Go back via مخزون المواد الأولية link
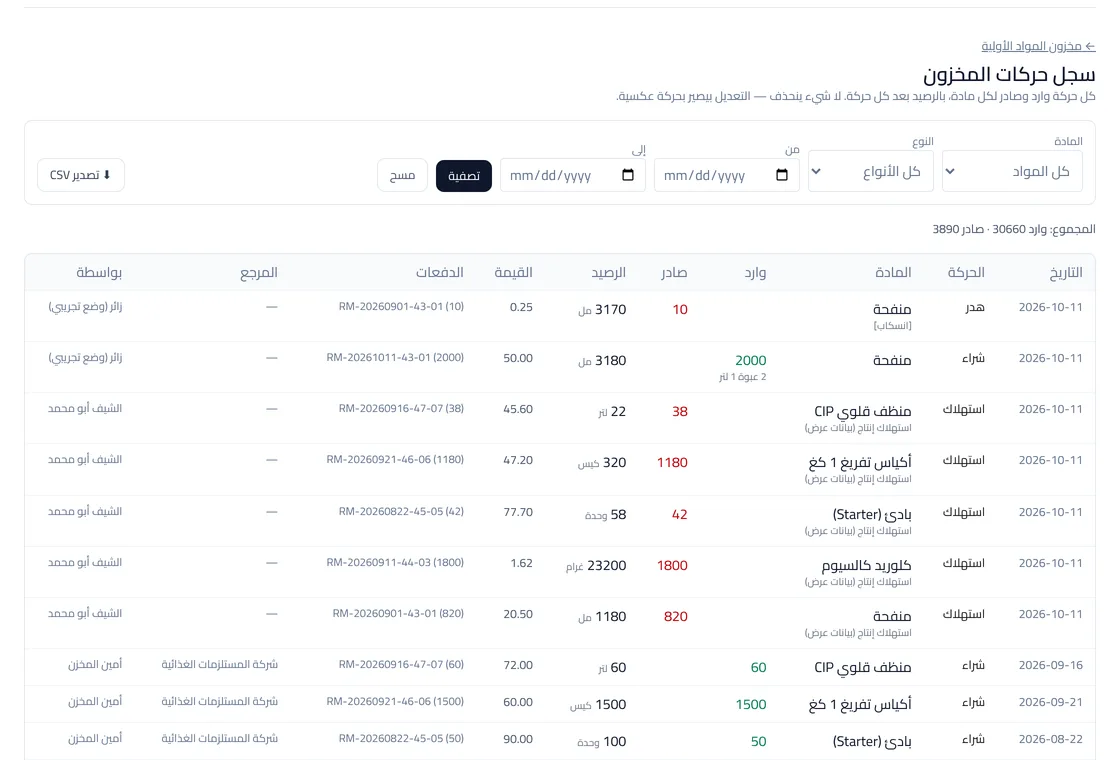1120x760 pixels. tap(1038, 46)
